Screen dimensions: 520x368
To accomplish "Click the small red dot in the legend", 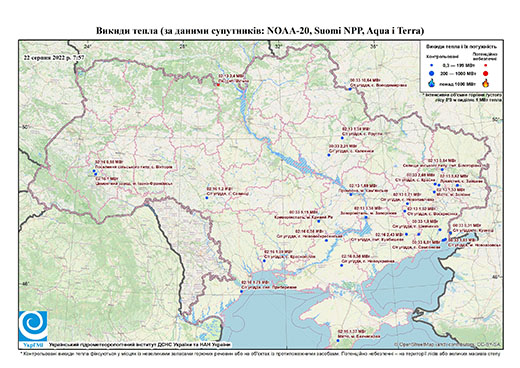I will [x=486, y=65].
